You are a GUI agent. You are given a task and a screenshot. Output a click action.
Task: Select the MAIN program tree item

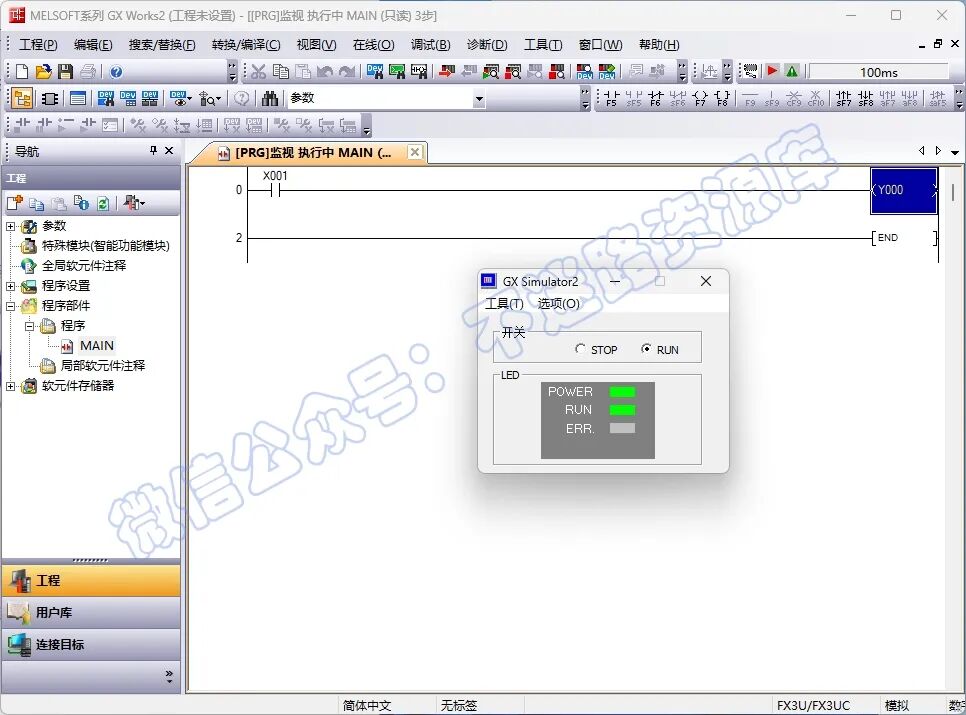click(97, 345)
